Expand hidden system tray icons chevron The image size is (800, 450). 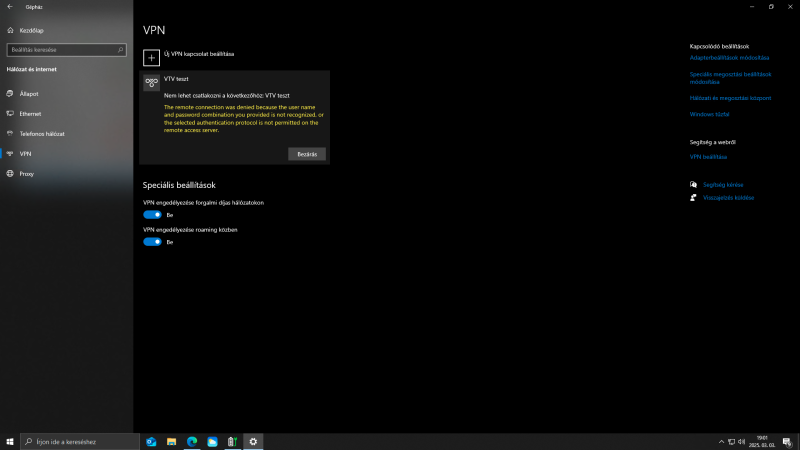coord(721,442)
